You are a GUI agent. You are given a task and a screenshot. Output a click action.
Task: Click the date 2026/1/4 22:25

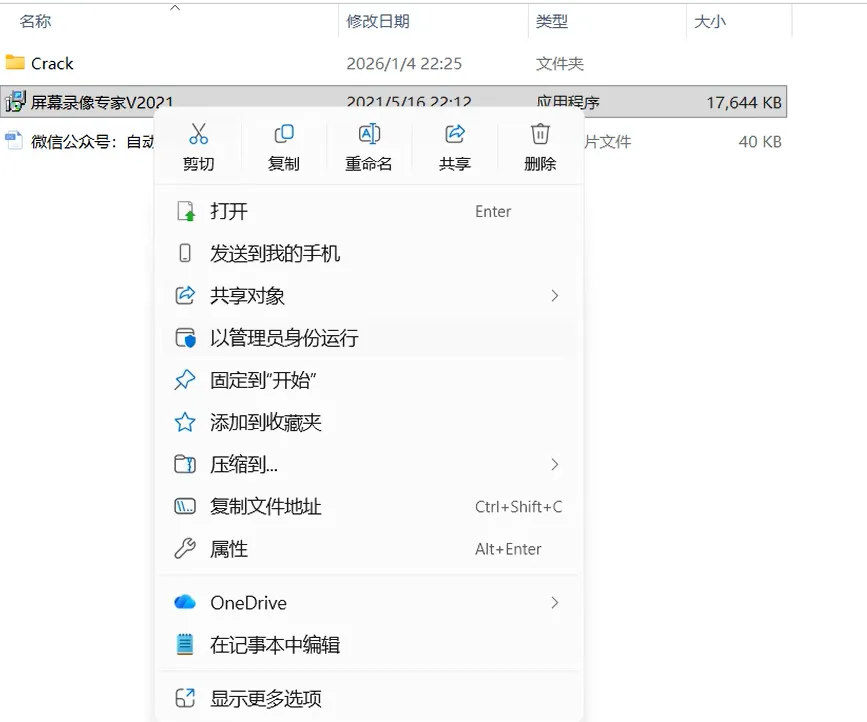pyautogui.click(x=404, y=64)
